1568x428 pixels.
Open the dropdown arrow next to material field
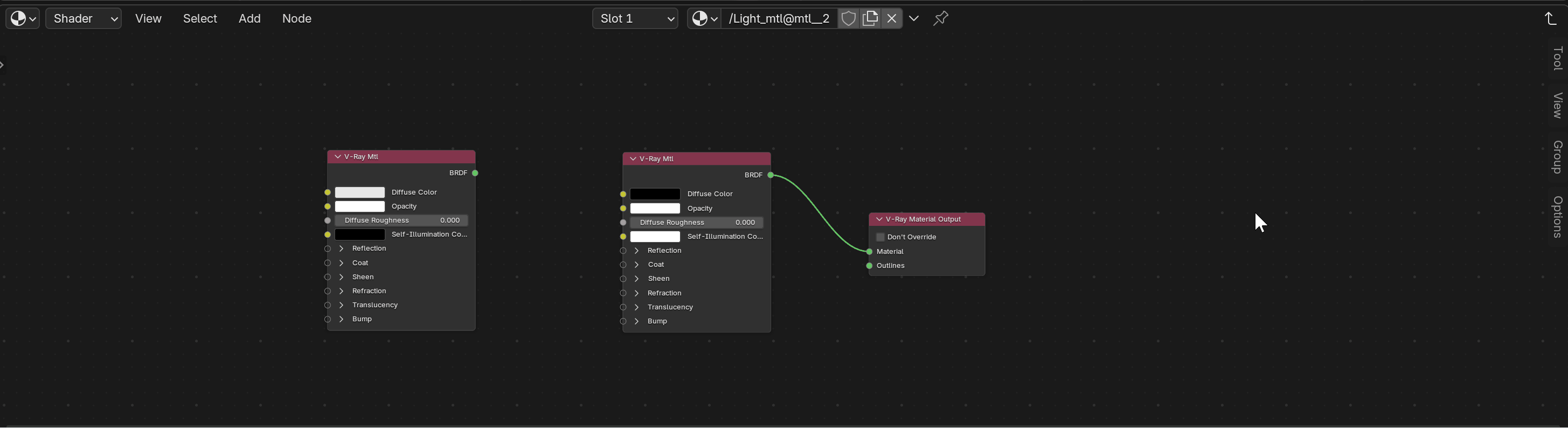pyautogui.click(x=914, y=18)
